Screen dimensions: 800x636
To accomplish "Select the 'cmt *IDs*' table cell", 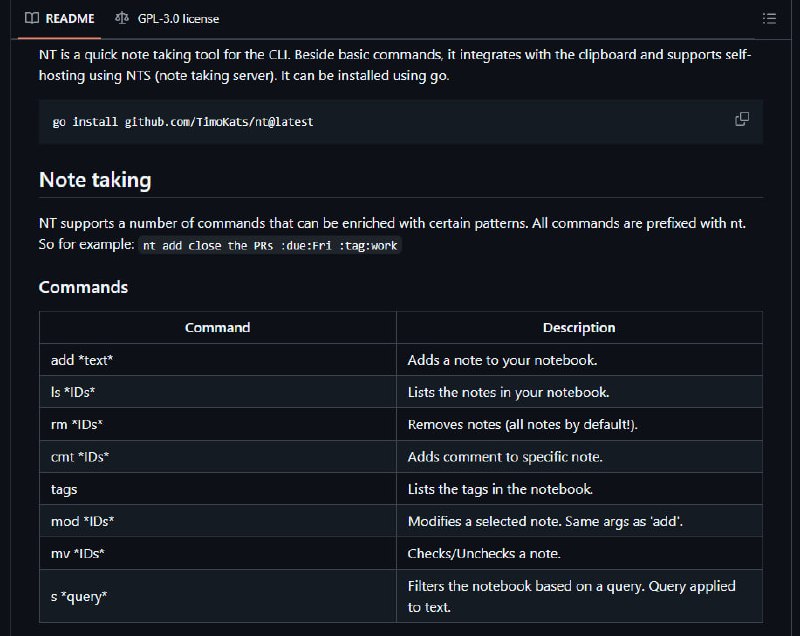I will pyautogui.click(x=218, y=457).
